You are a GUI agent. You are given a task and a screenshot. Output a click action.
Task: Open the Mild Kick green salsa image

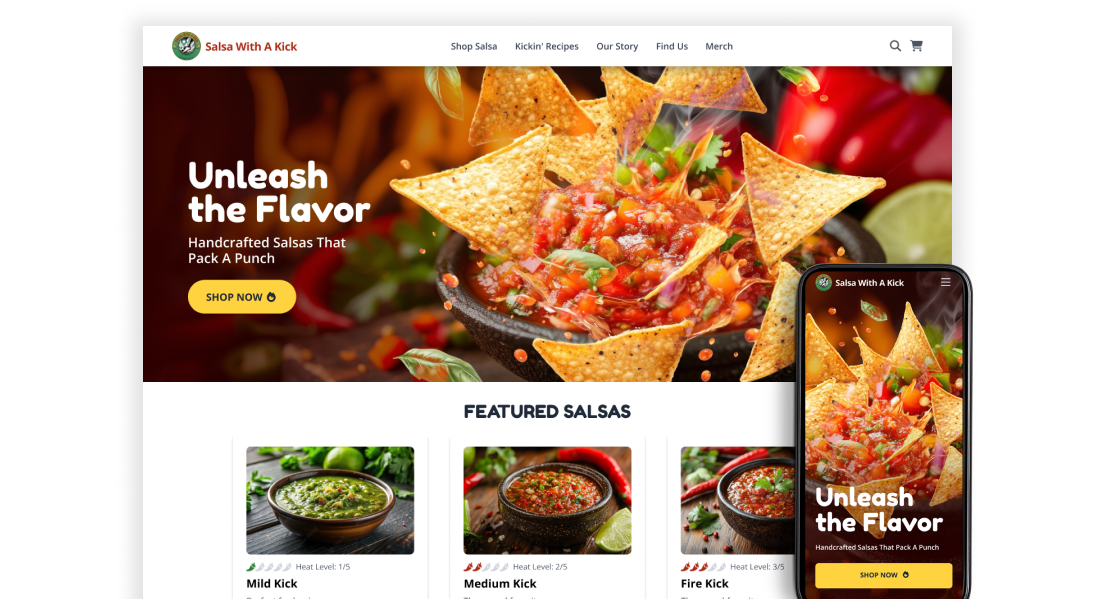(x=330, y=501)
